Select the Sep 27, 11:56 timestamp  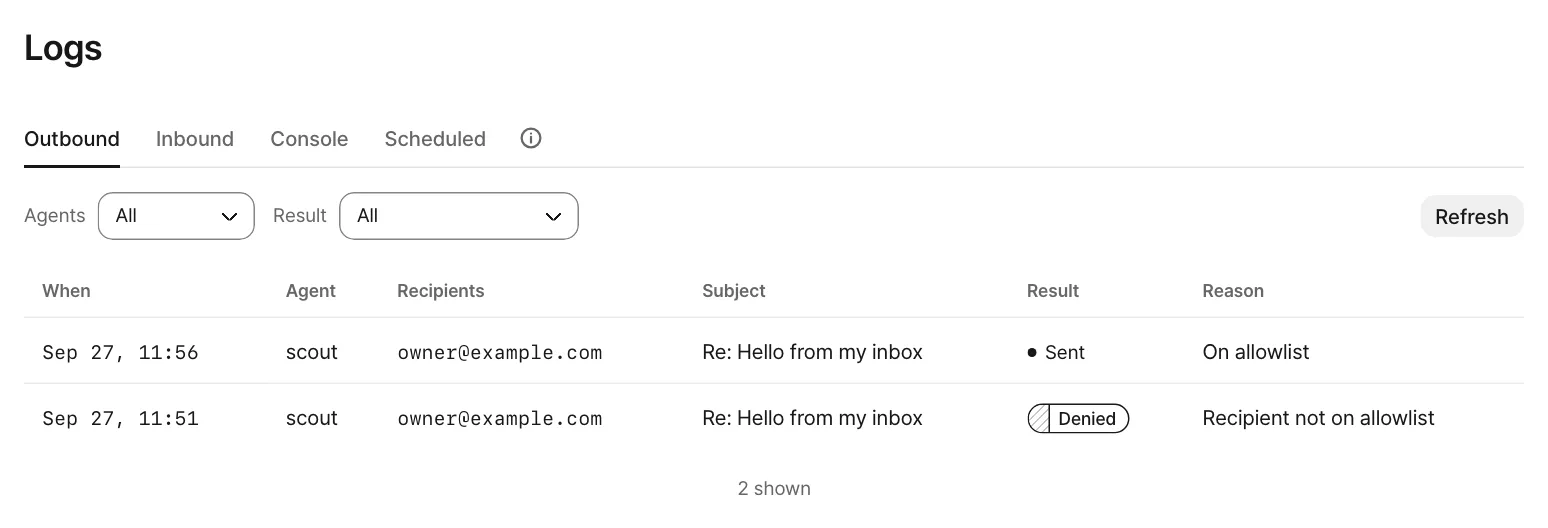[x=120, y=352]
